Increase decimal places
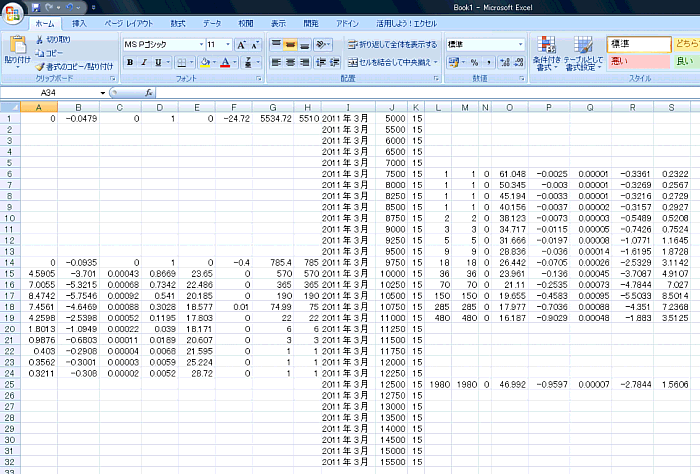The image size is (700, 474). click(x=505, y=62)
